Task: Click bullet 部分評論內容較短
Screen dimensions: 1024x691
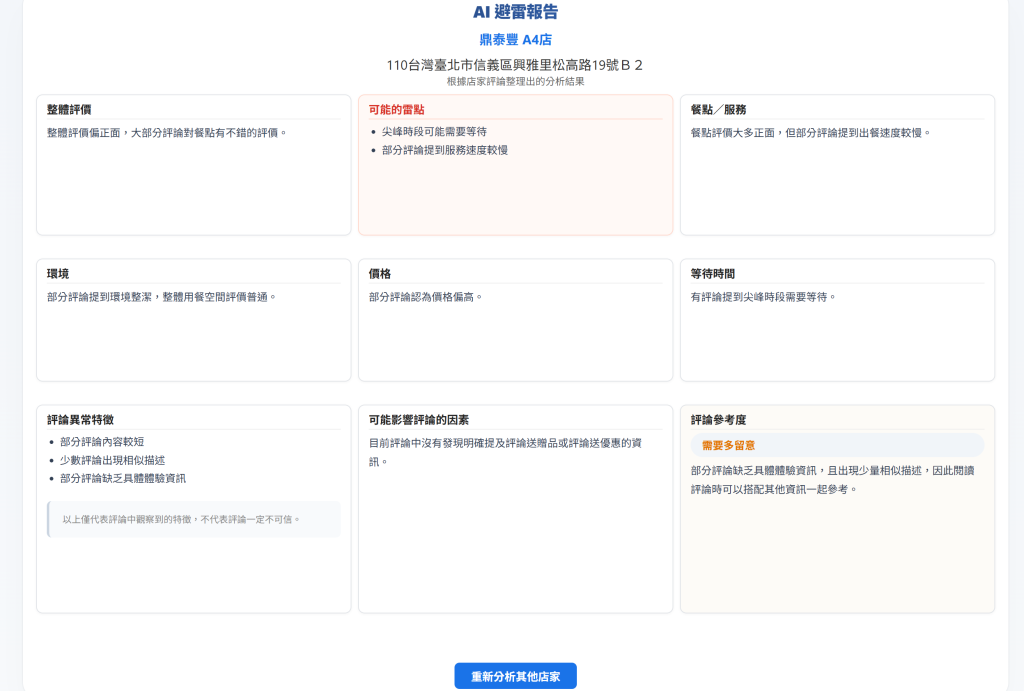Action: [x=102, y=442]
